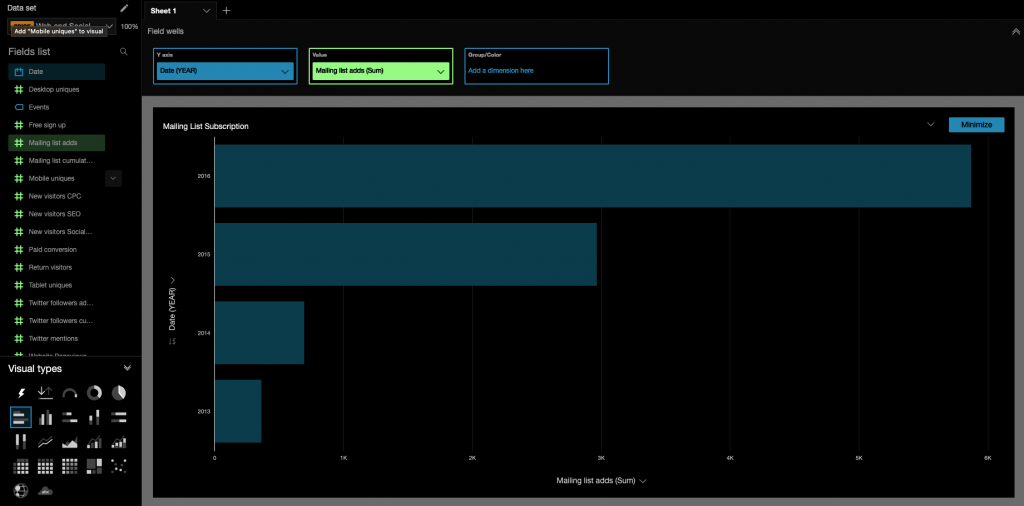Viewport: 1024px width, 506px height.
Task: Select the globe map visual type
Action: 21,490
